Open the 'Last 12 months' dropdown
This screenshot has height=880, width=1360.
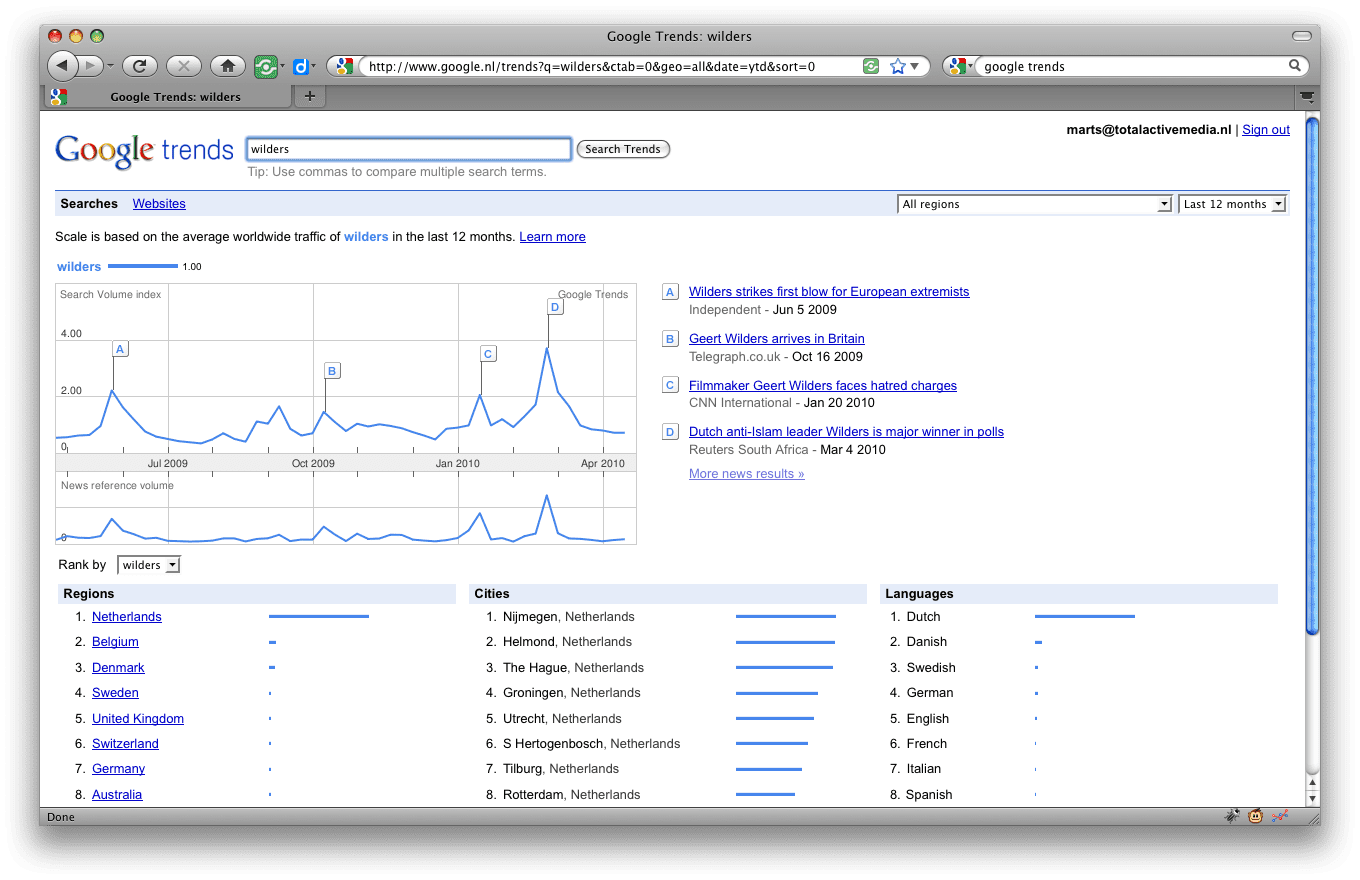tap(1233, 204)
